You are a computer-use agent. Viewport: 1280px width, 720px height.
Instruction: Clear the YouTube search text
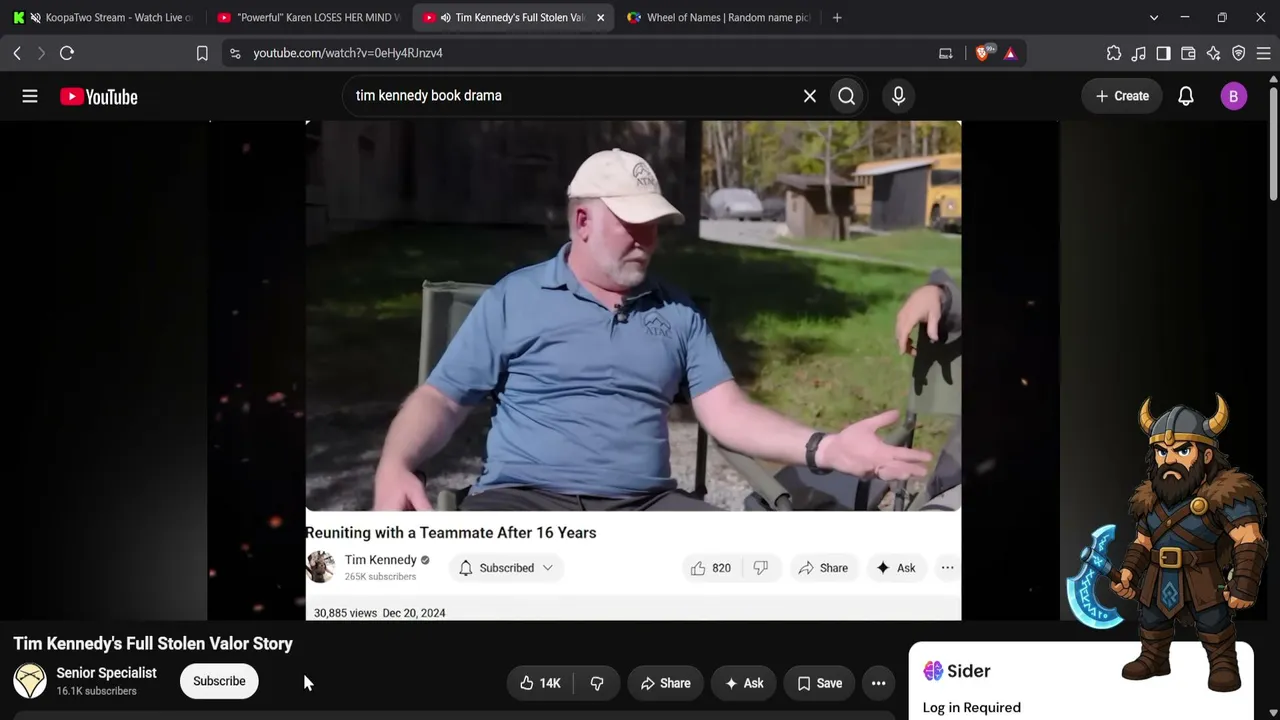tap(810, 96)
